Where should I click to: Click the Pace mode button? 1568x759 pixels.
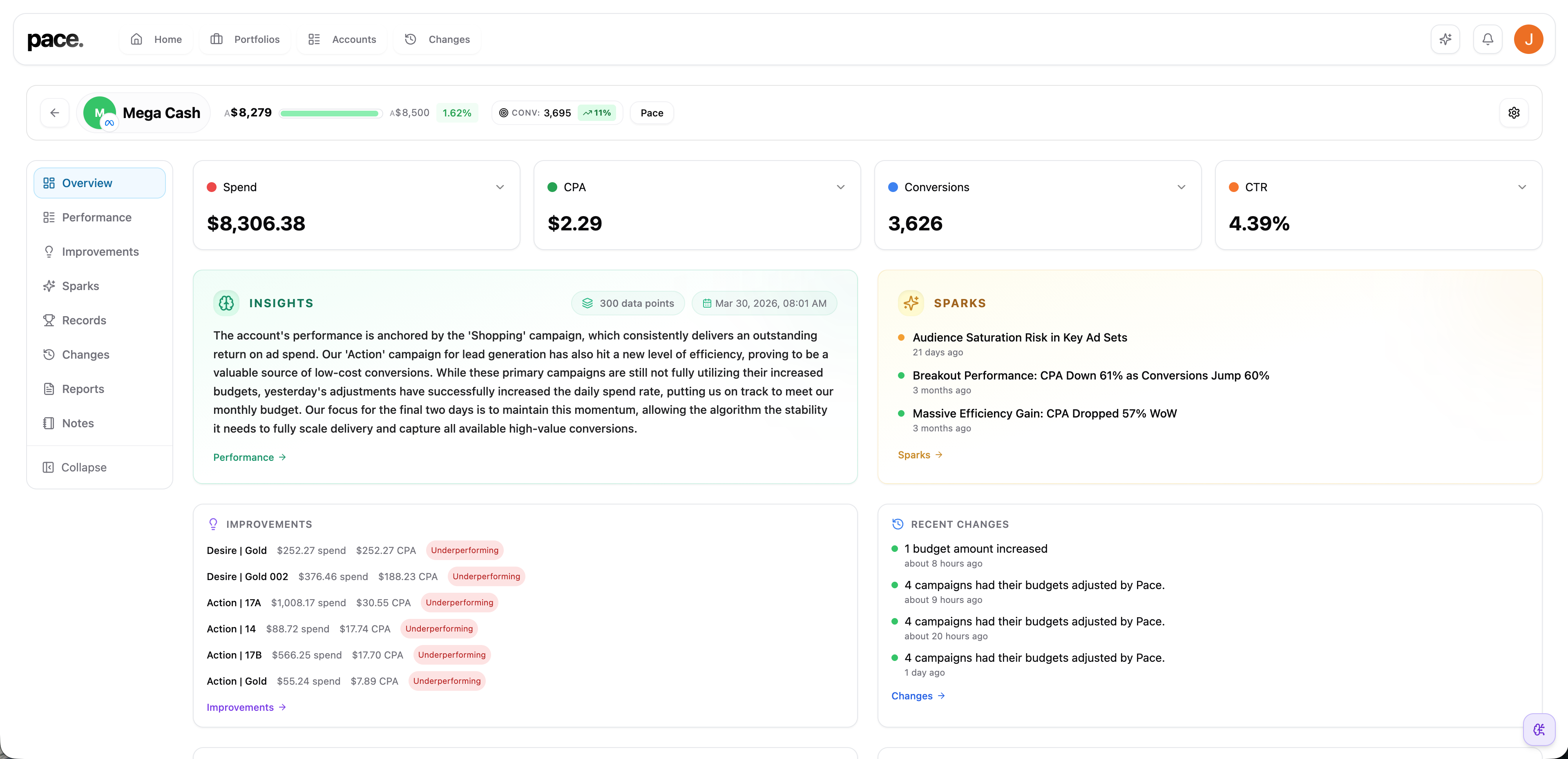[651, 113]
